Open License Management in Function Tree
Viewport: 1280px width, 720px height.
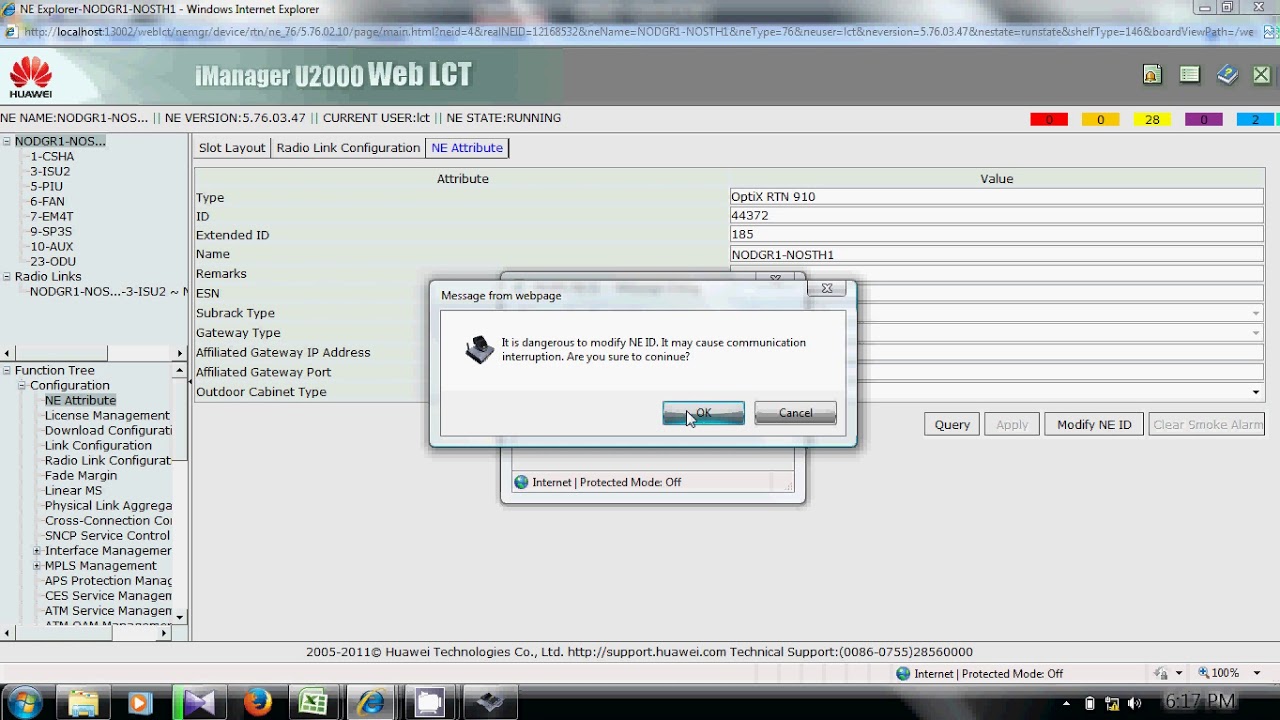click(107, 415)
